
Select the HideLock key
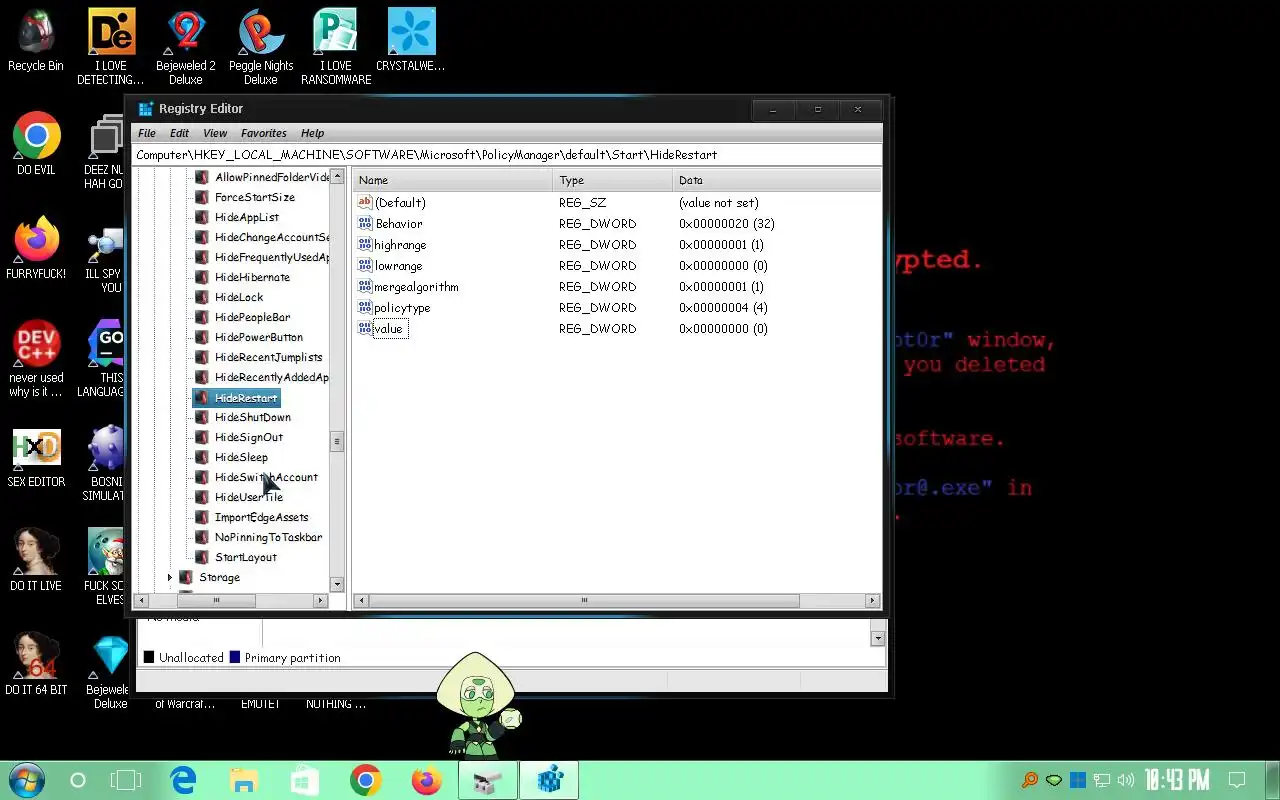coord(239,297)
